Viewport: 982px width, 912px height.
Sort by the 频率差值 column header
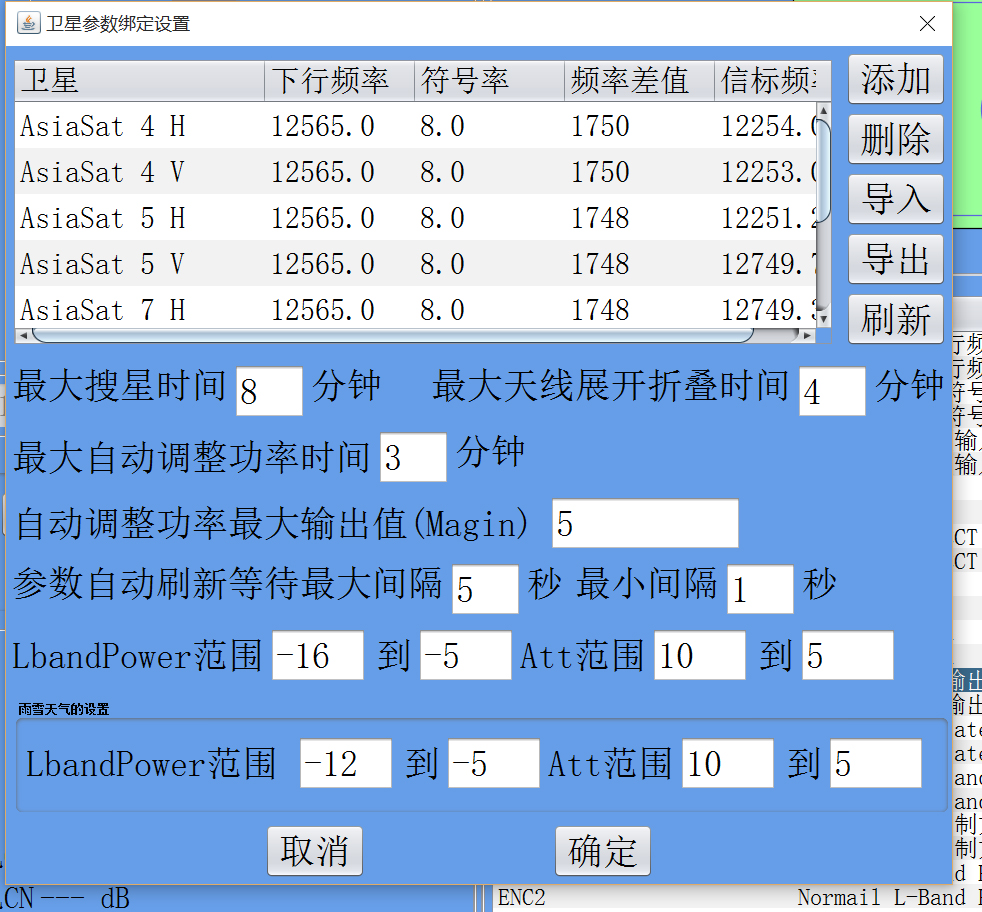639,81
